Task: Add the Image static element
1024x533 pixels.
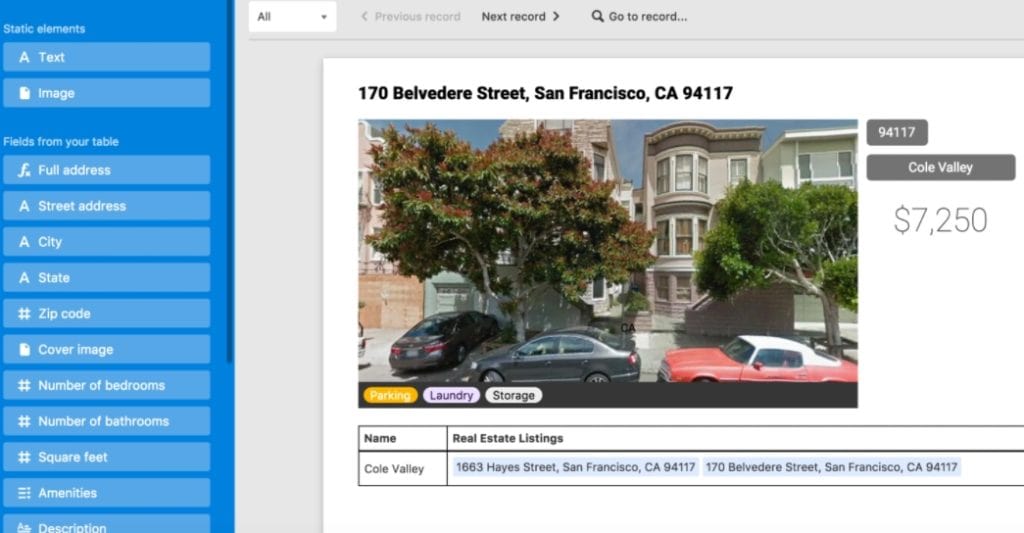Action: pos(106,93)
